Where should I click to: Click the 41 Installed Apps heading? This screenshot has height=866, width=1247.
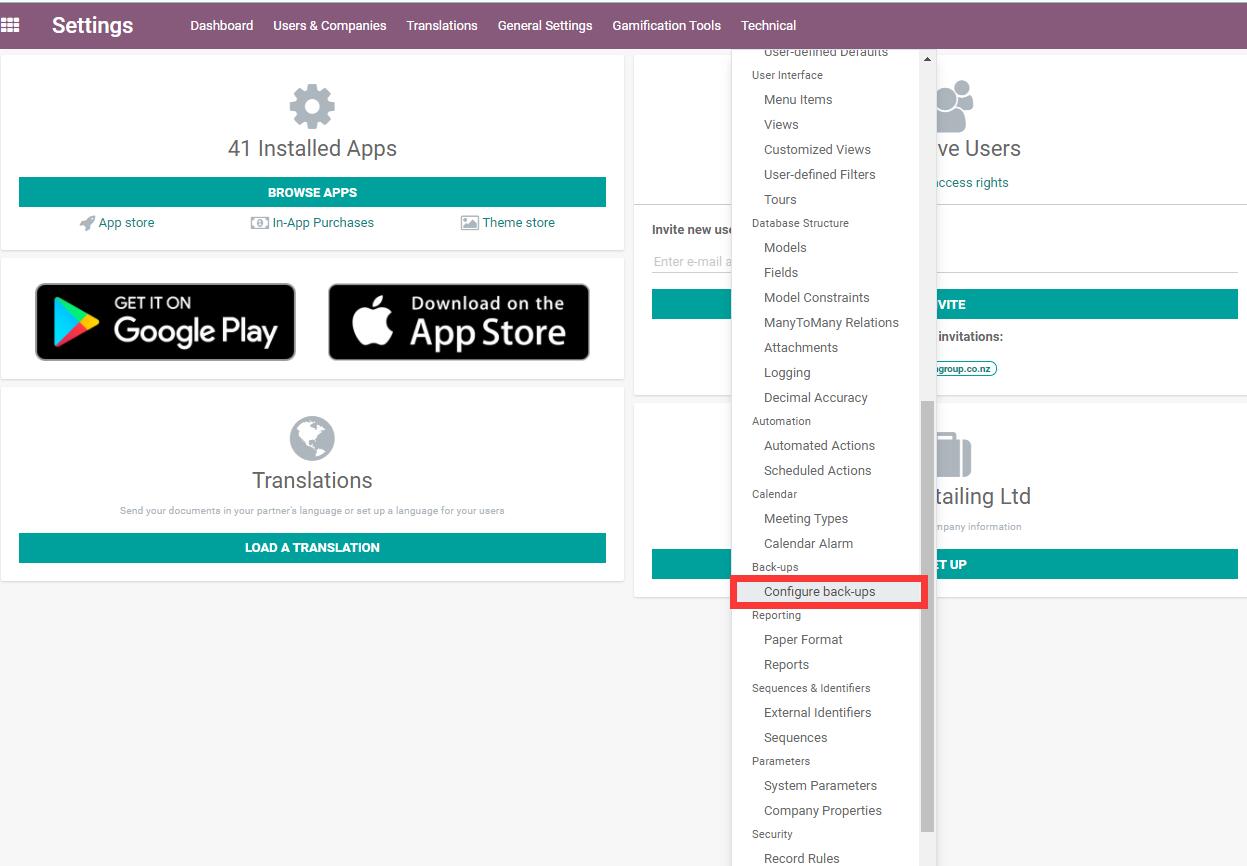click(312, 149)
